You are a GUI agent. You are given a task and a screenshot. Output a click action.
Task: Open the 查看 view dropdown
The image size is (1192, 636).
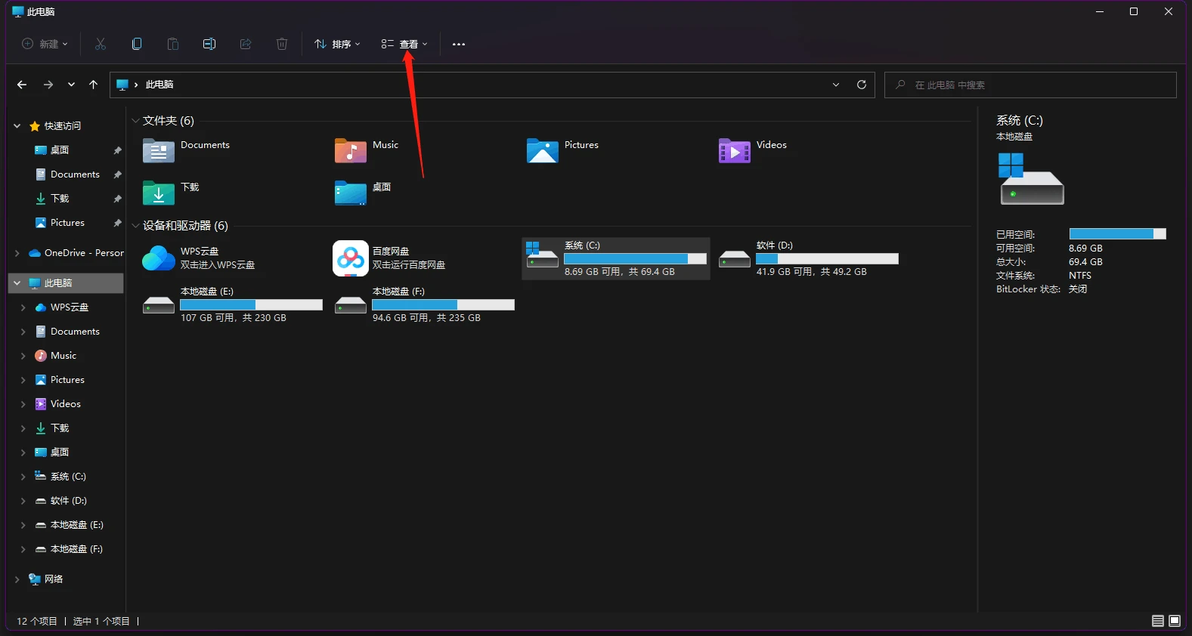pos(404,44)
